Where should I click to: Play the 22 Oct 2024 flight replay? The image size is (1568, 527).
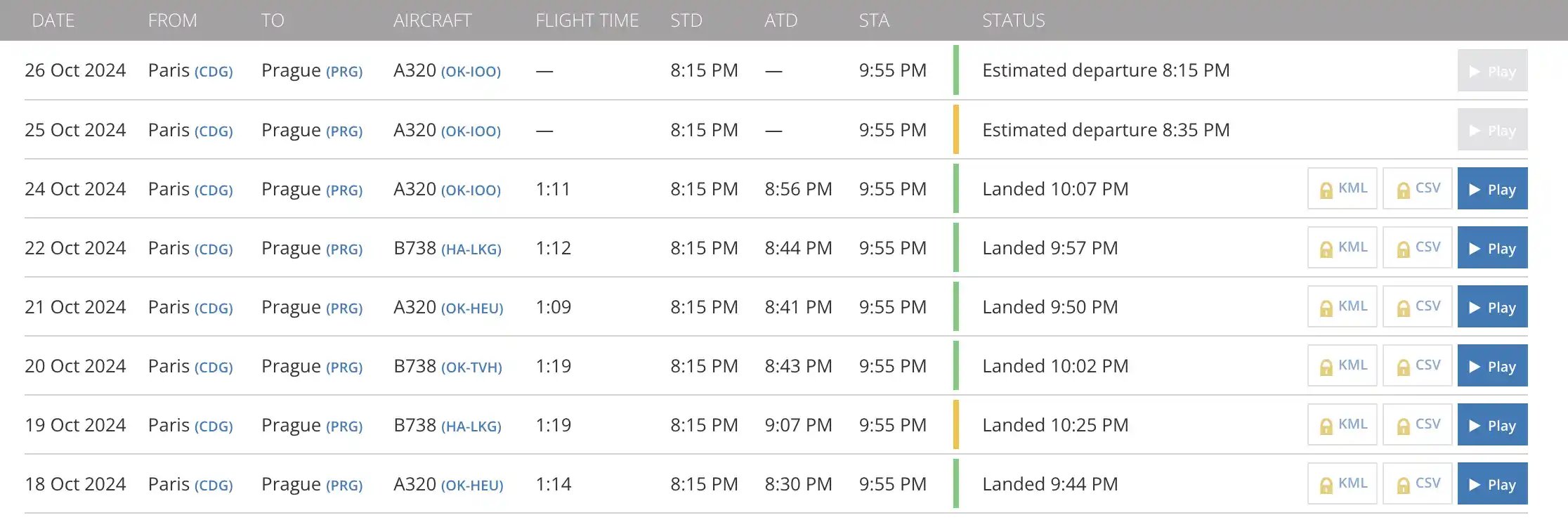(1492, 247)
